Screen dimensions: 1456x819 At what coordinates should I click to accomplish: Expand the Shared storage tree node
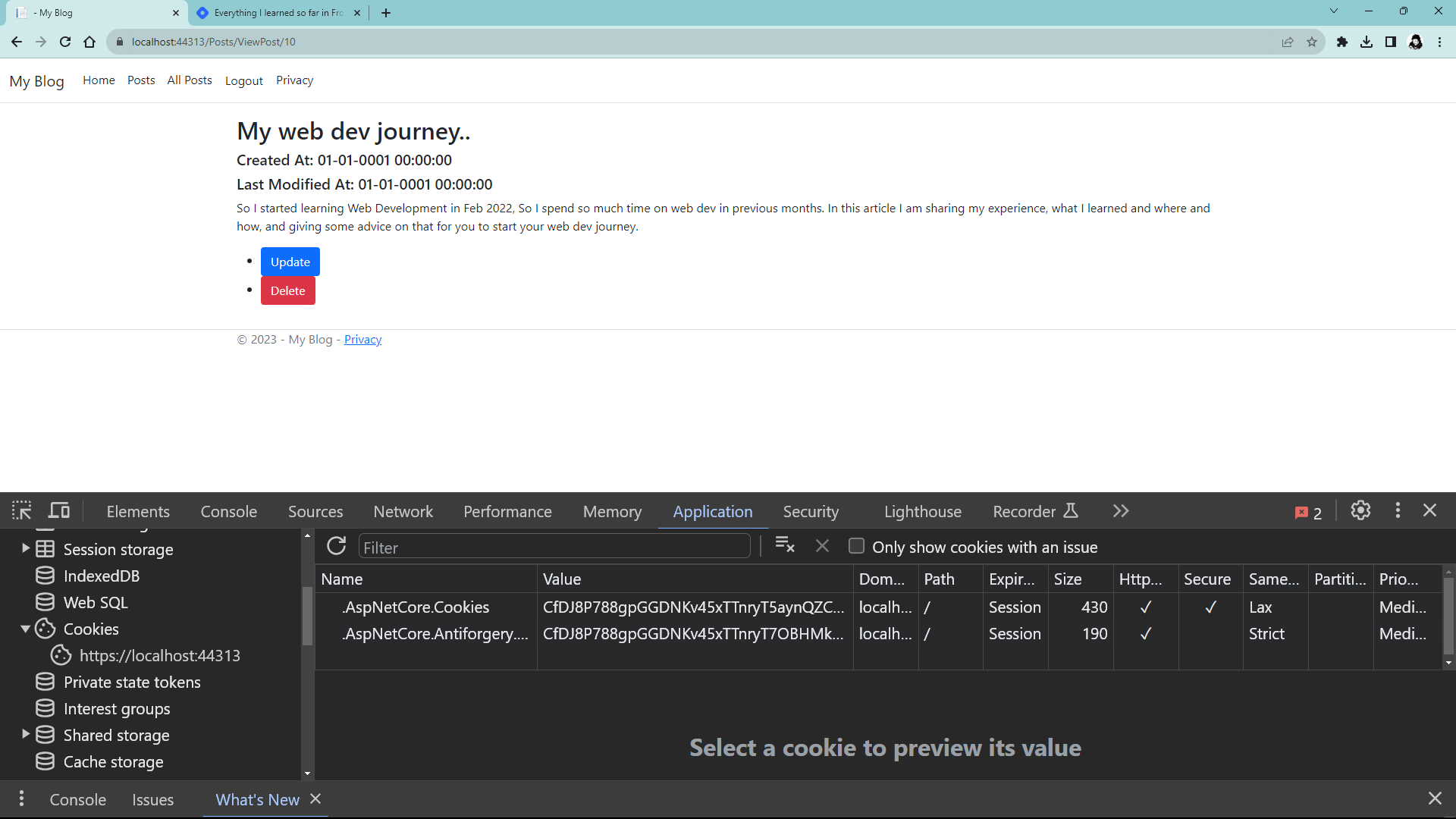pyautogui.click(x=26, y=734)
